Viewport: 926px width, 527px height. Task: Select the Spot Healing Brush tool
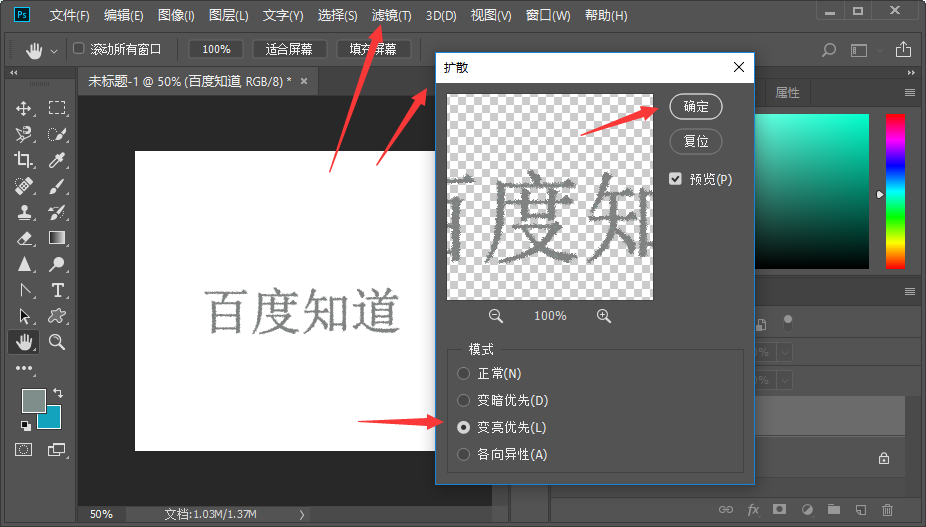tap(24, 186)
